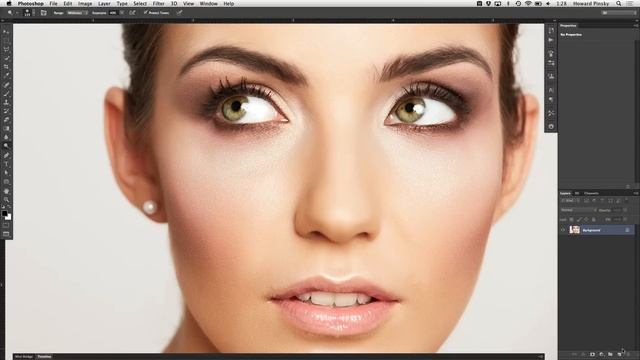The image size is (640, 360).
Task: Open the Filter menu
Action: (158, 4)
